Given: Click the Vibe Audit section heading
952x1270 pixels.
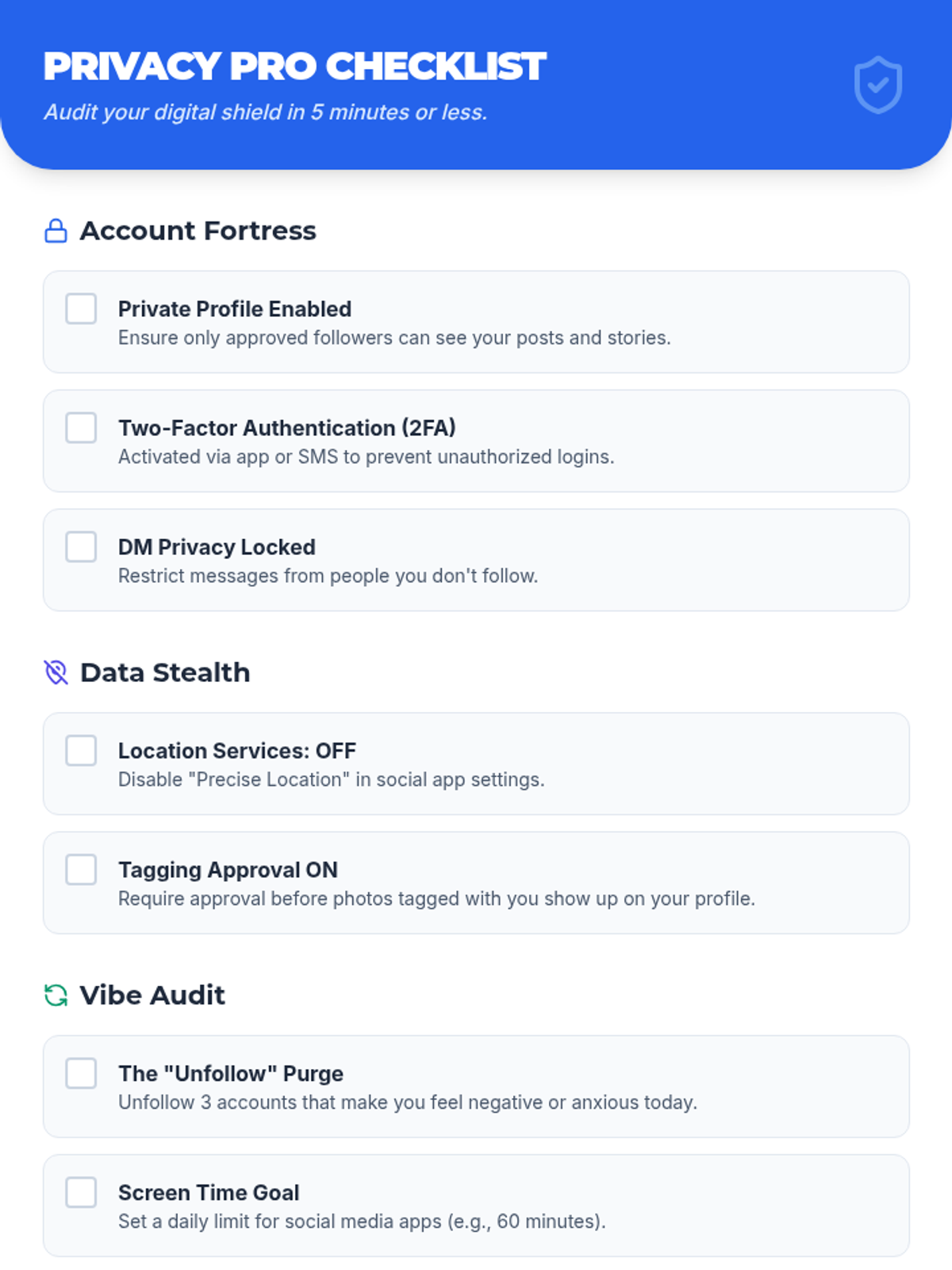Looking at the screenshot, I should 152,995.
